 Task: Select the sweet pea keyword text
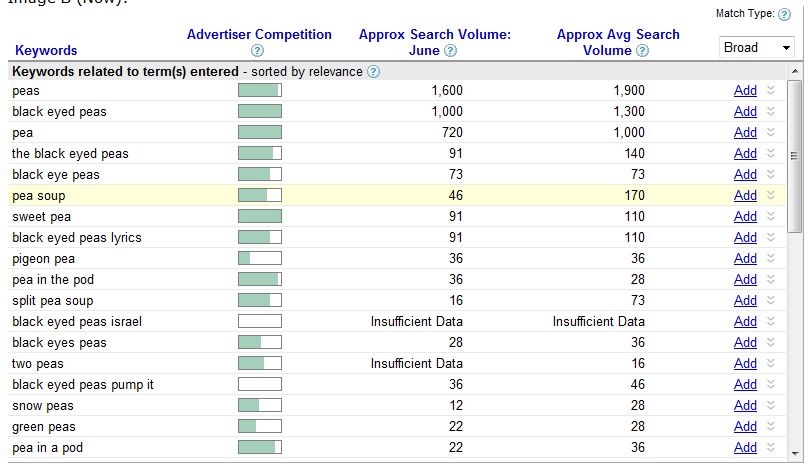[x=41, y=217]
